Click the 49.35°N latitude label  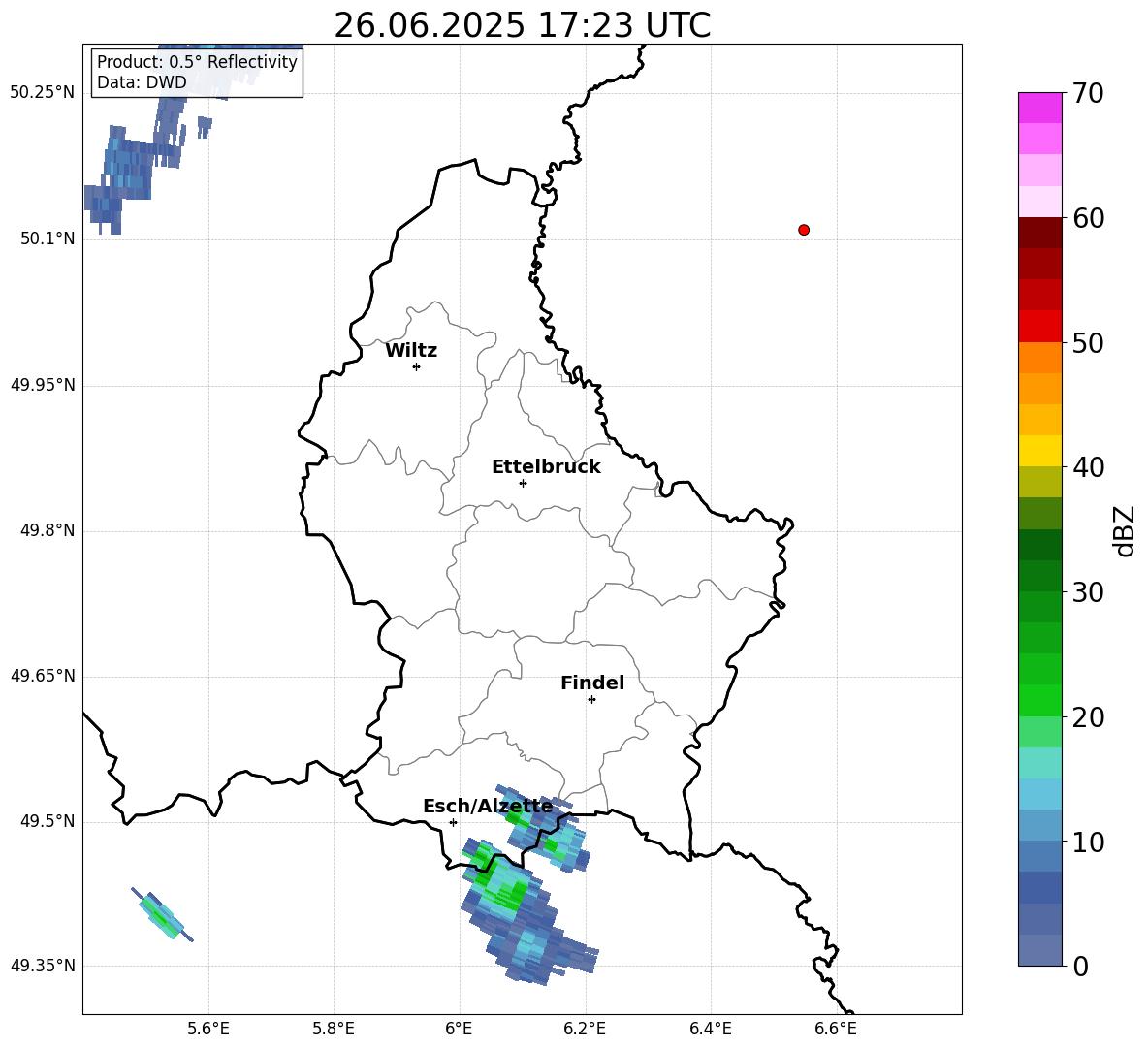[x=43, y=966]
